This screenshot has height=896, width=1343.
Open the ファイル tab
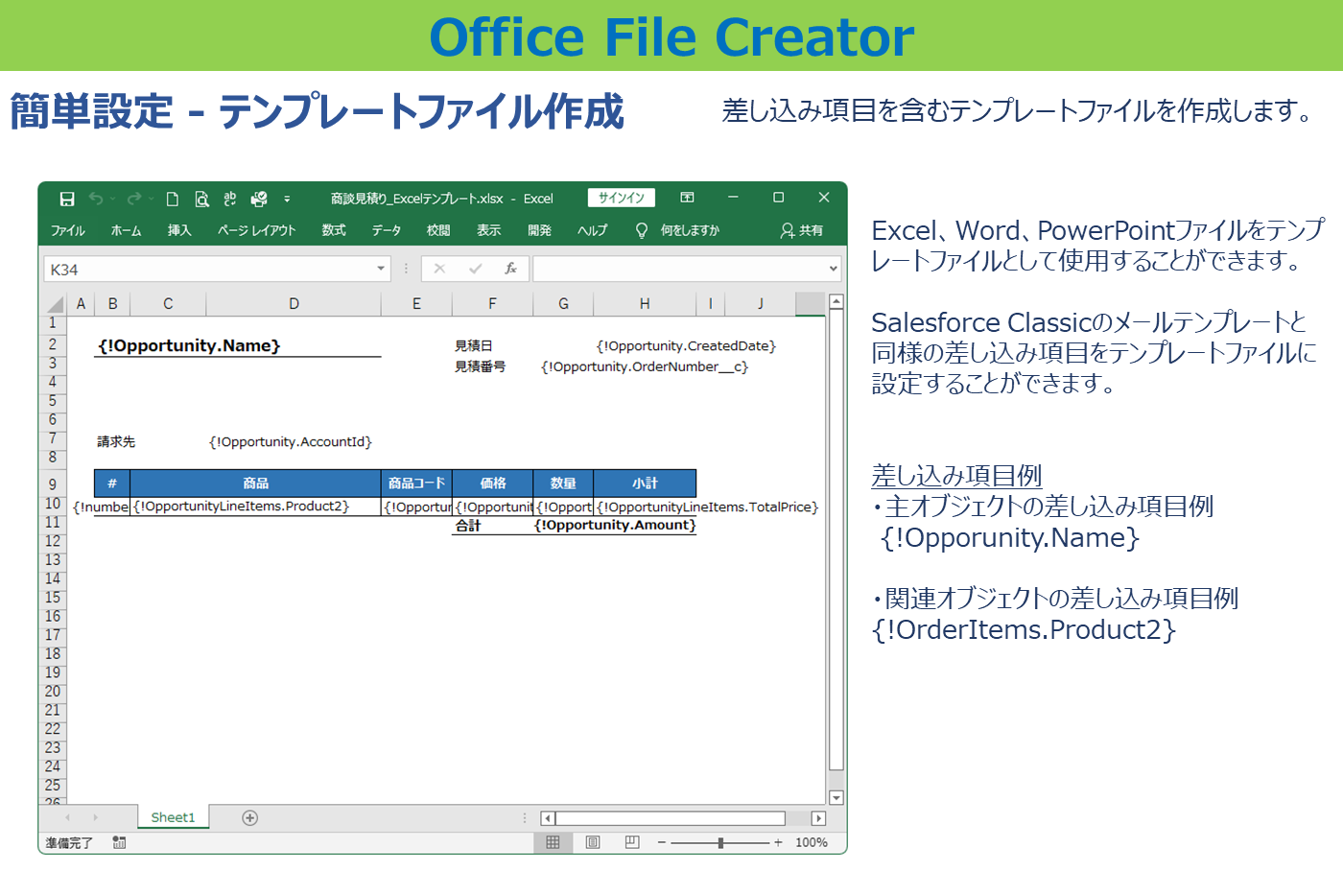click(x=68, y=230)
